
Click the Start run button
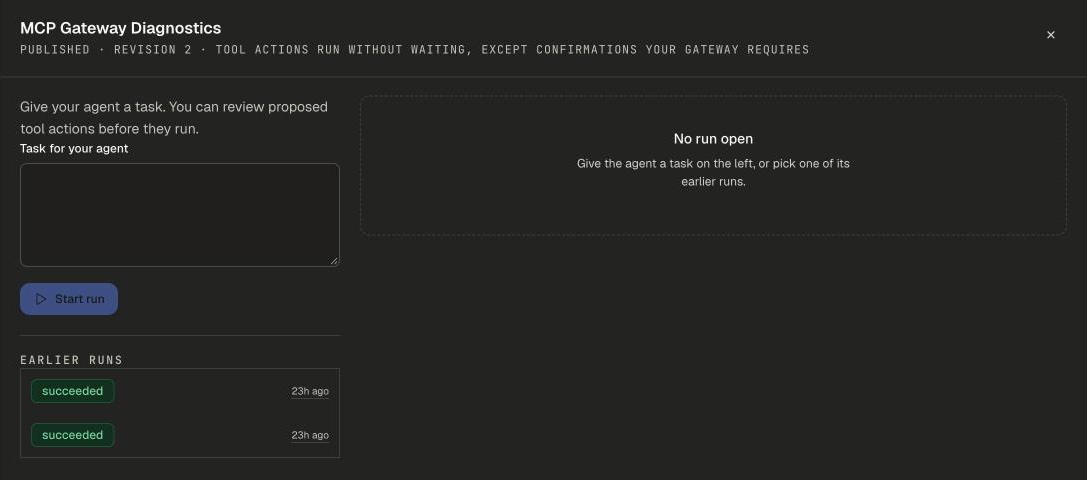tap(69, 299)
